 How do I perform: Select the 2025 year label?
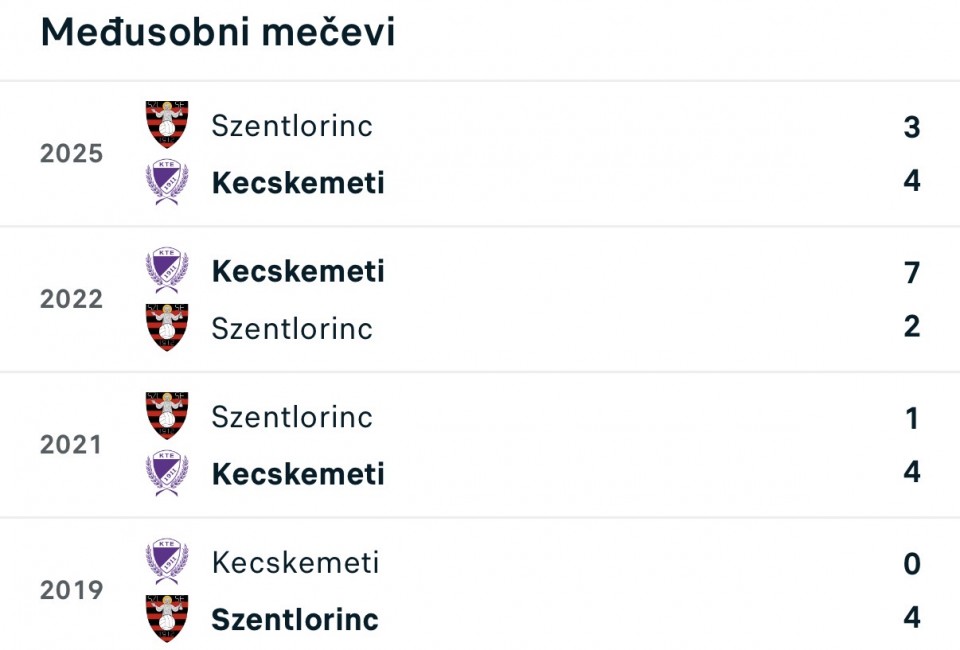71,154
